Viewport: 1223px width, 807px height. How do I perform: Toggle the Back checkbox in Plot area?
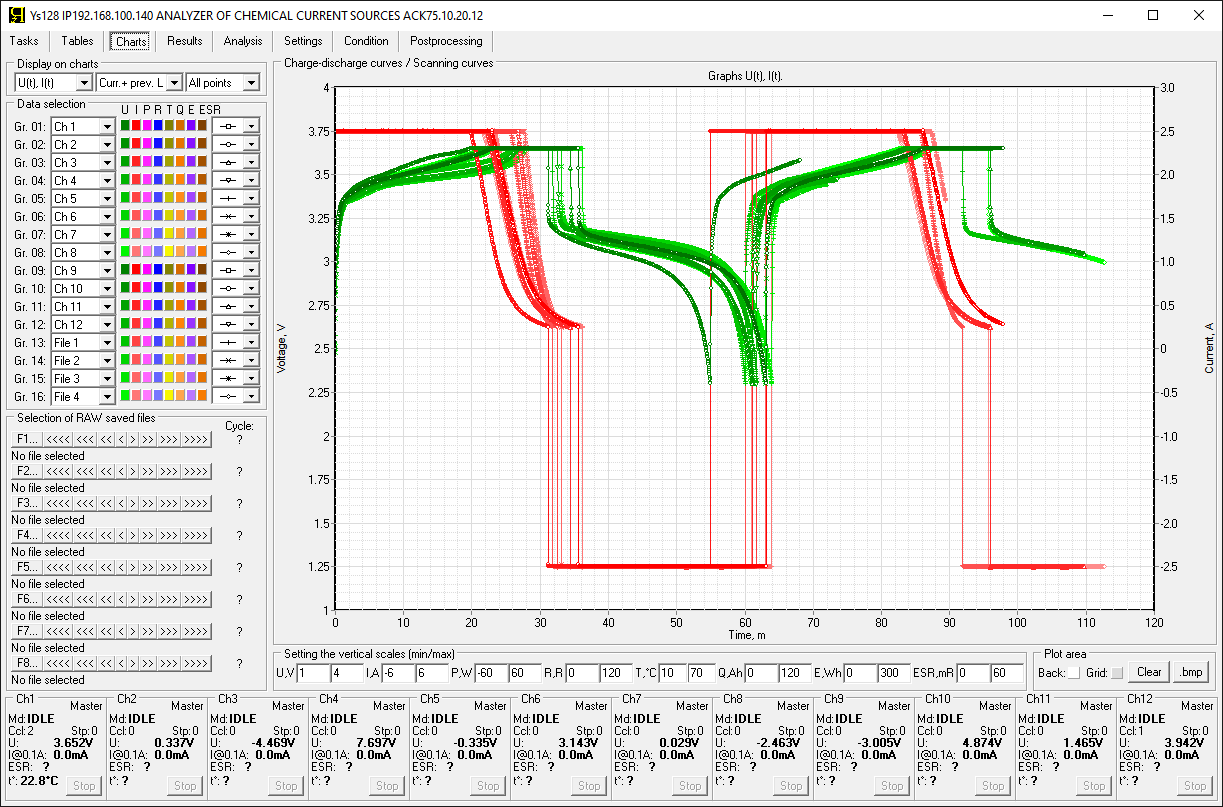pos(1074,673)
